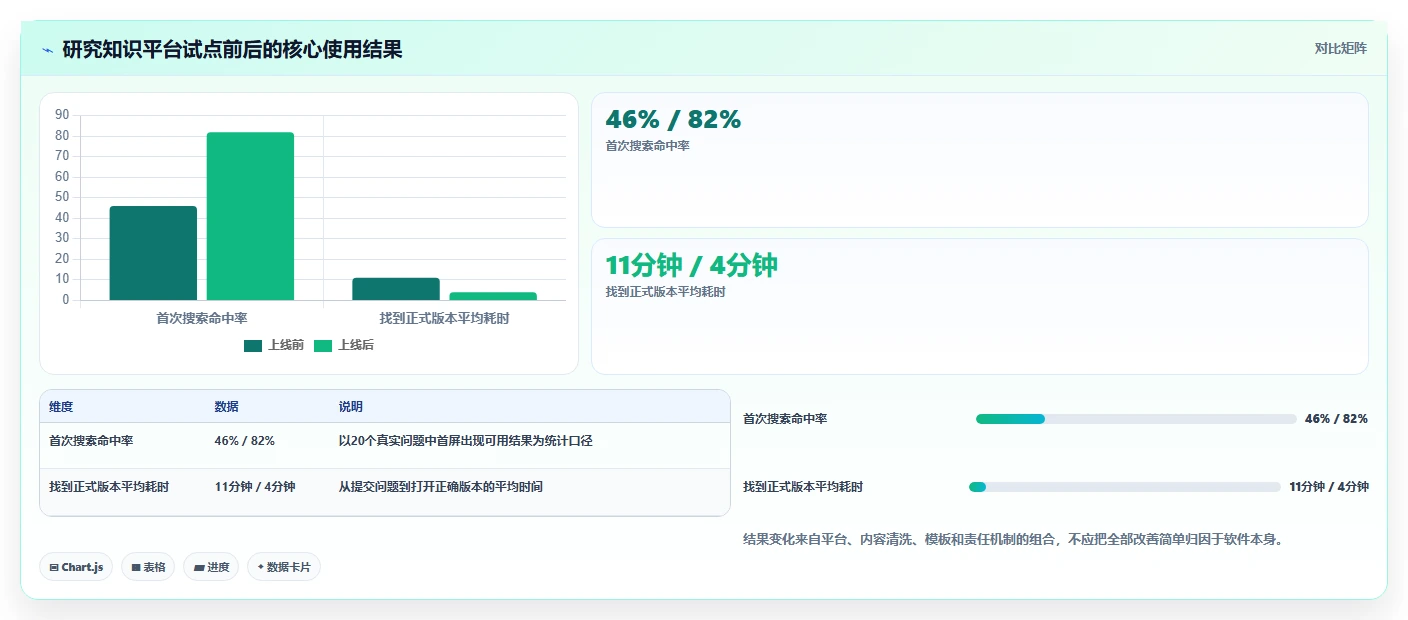Image resolution: width=1408 pixels, height=620 pixels.
Task: Select the 数据卡片 tag chip
Action: (284, 567)
